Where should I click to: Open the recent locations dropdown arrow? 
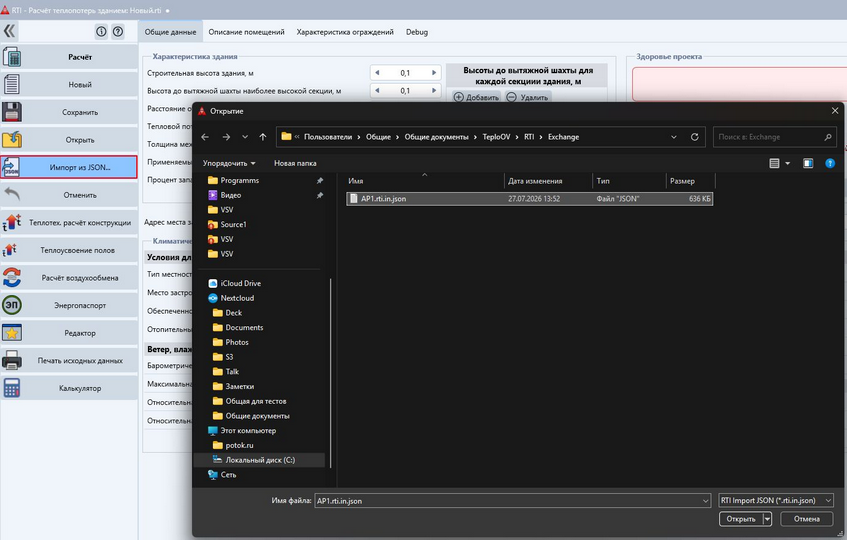pos(245,137)
